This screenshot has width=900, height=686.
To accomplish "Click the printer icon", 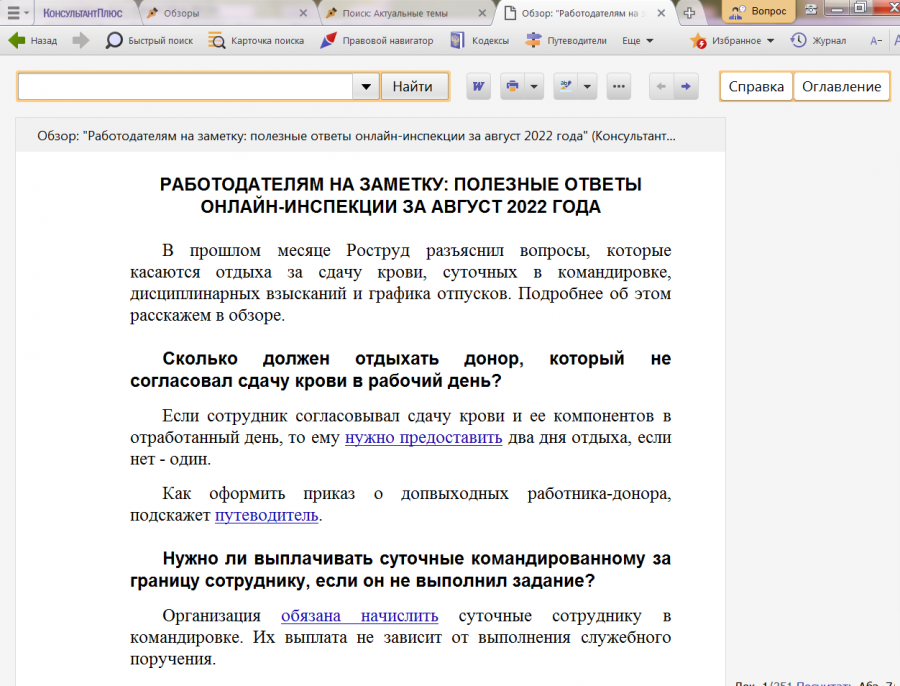I will tap(513, 87).
